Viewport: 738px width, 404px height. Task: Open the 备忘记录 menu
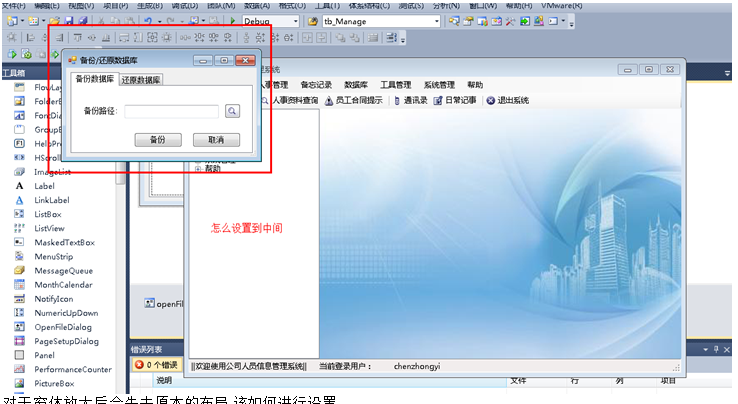click(316, 85)
